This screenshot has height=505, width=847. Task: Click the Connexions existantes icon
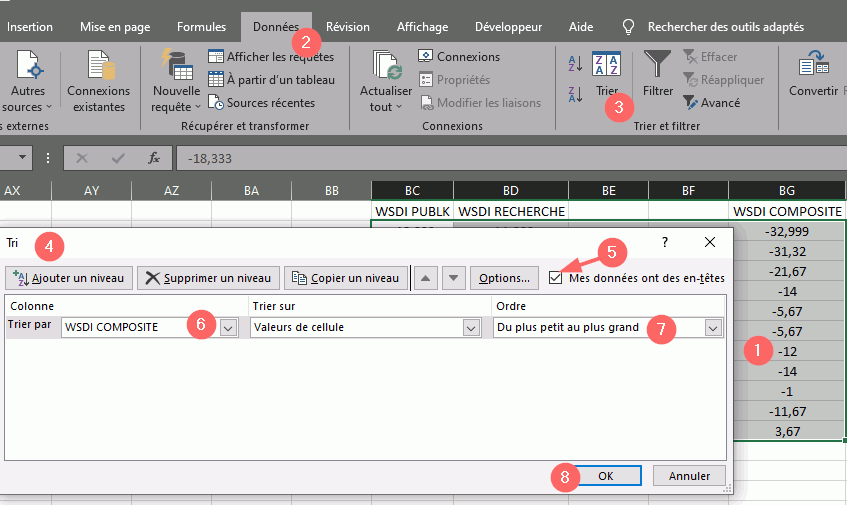pyautogui.click(x=99, y=66)
